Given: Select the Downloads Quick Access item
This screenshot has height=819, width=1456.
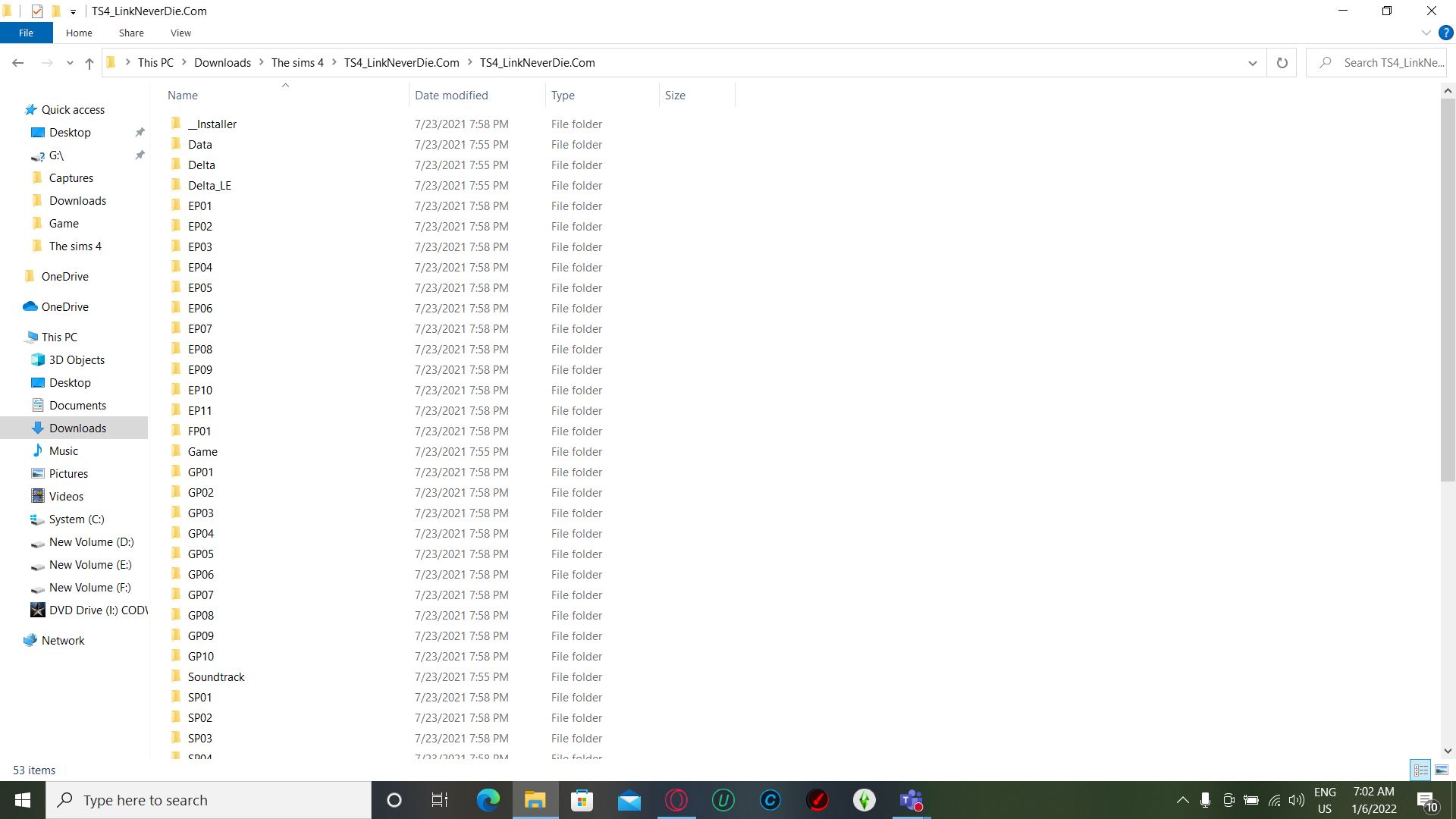Looking at the screenshot, I should [78, 200].
